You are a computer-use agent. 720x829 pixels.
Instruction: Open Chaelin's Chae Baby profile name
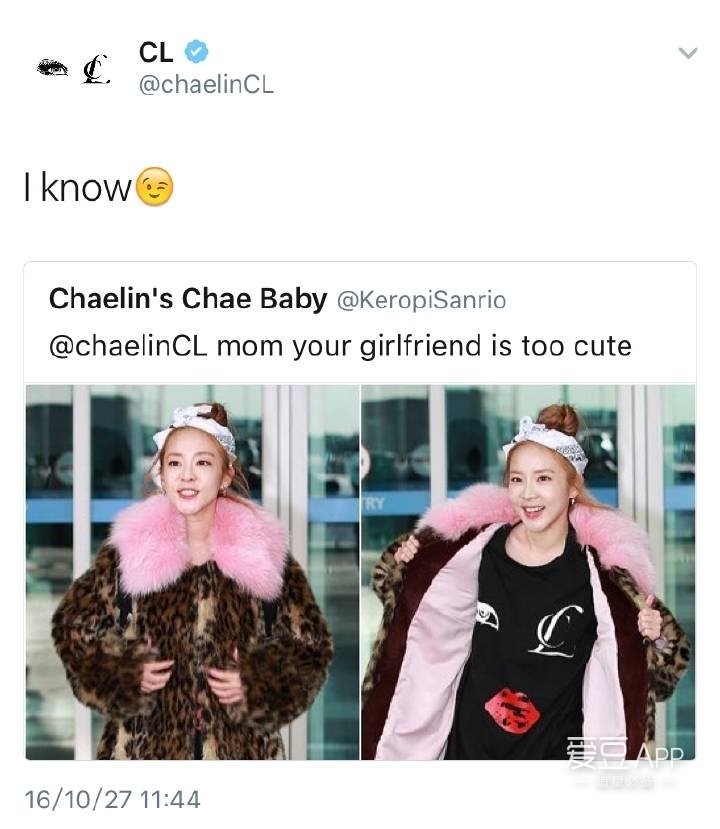(188, 299)
